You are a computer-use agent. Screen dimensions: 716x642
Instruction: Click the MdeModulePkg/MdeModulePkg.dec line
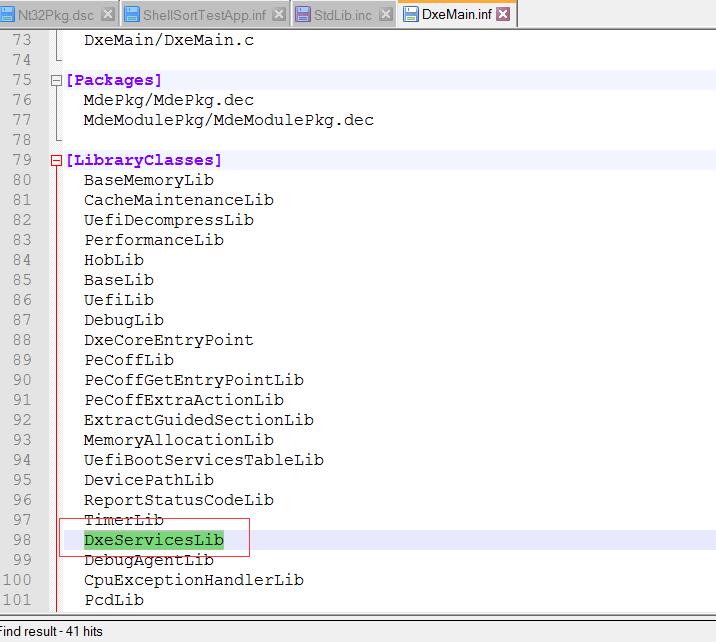(x=229, y=120)
